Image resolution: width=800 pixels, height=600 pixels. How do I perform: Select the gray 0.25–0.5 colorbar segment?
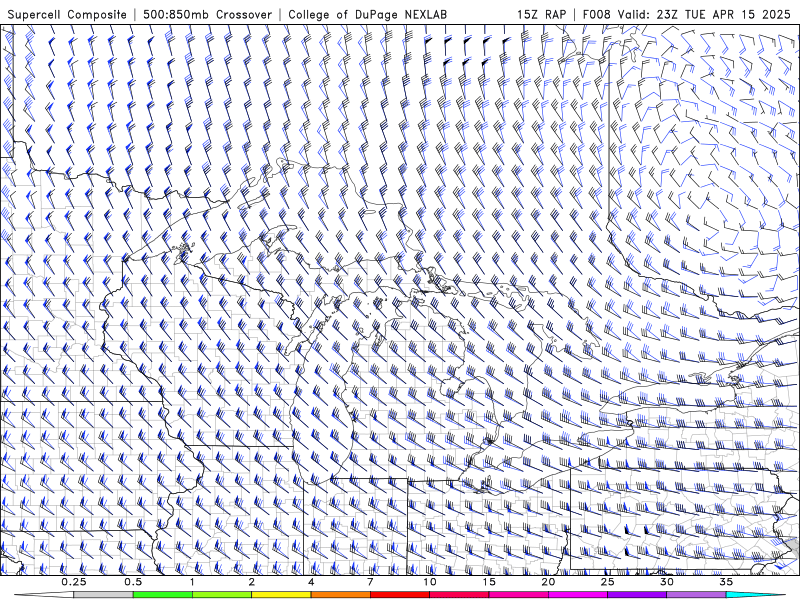104,595
